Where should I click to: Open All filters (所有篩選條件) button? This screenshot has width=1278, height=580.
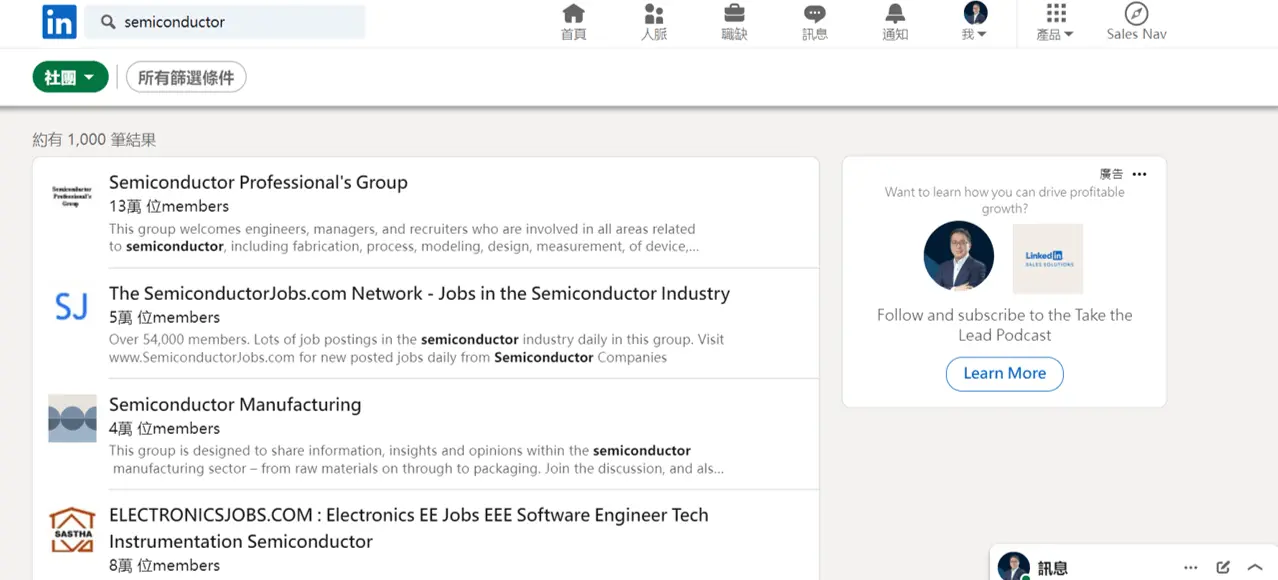point(186,77)
